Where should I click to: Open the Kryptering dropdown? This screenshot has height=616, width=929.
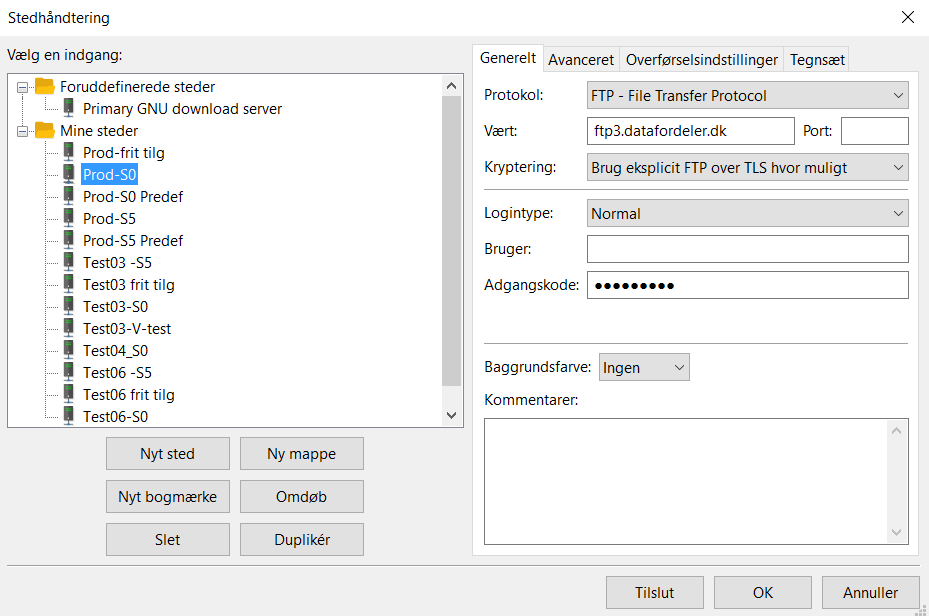[747, 168]
